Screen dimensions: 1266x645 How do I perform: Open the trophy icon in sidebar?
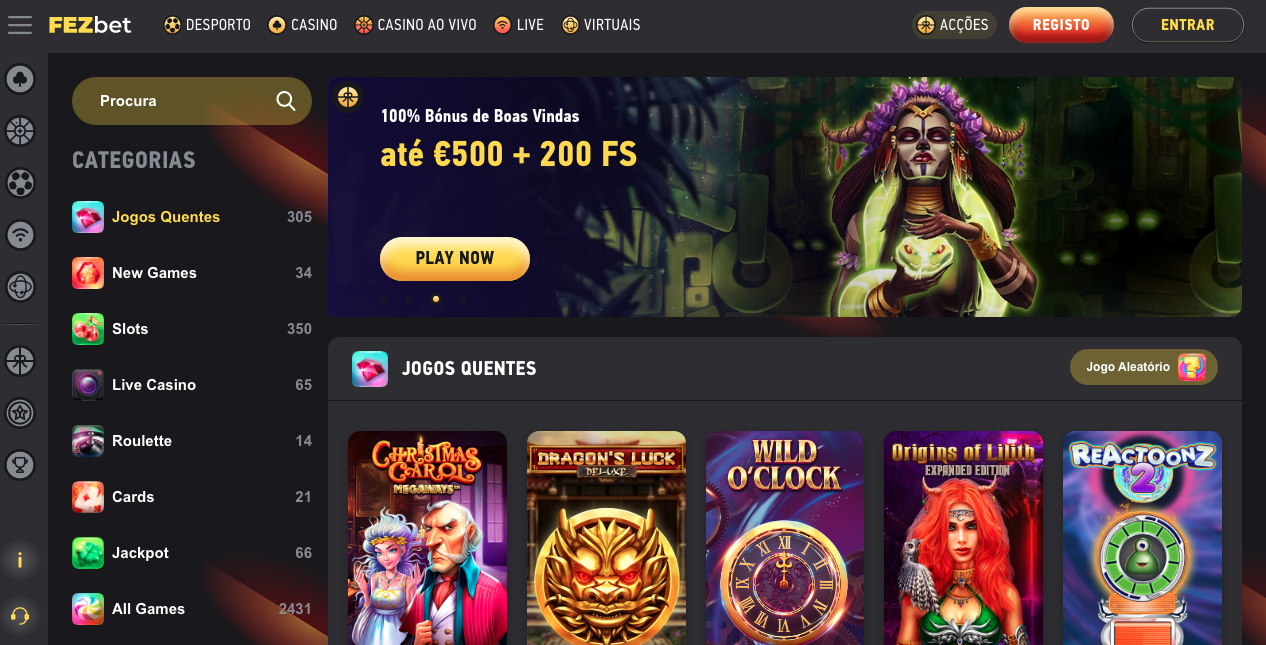[x=20, y=464]
